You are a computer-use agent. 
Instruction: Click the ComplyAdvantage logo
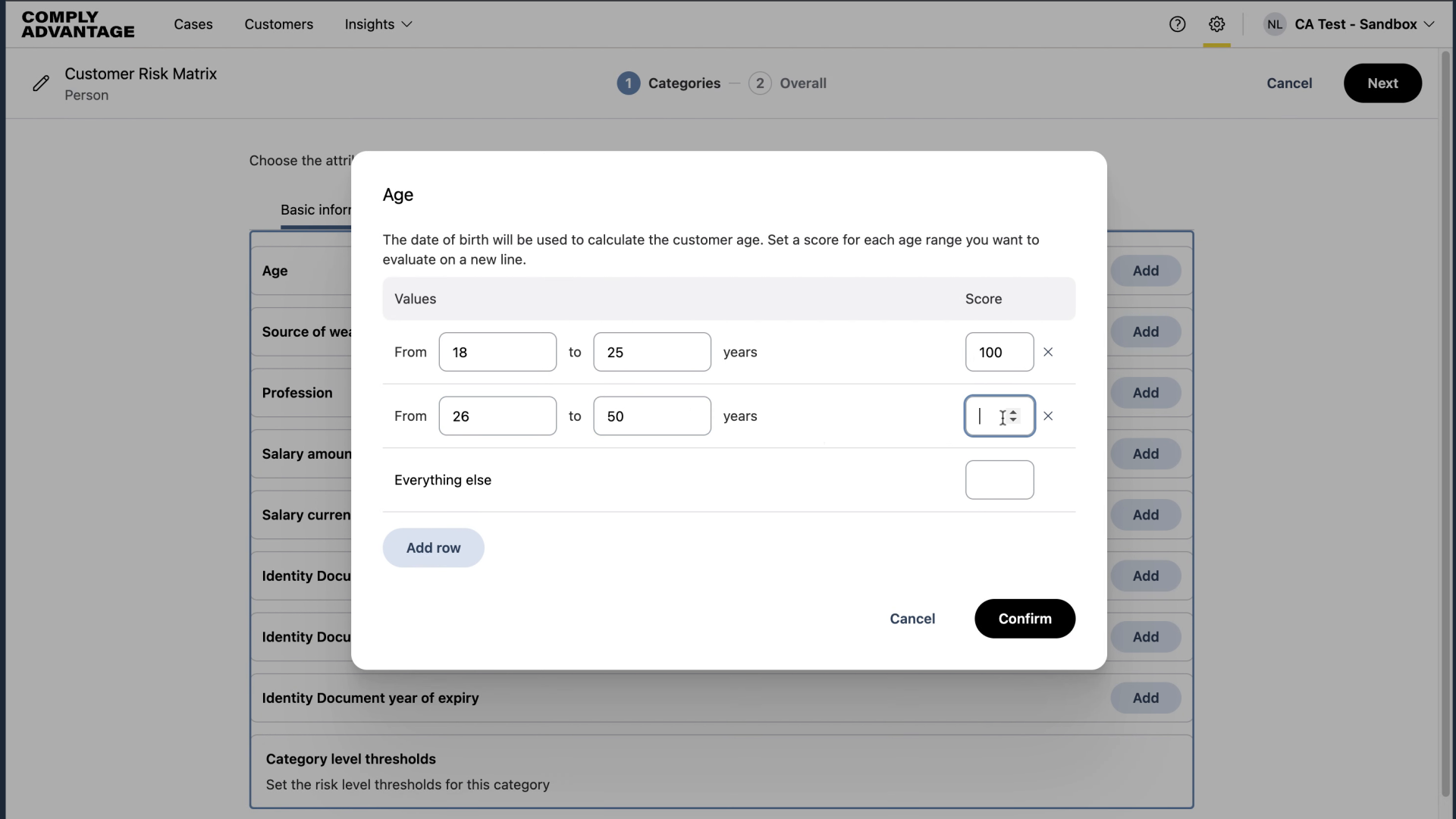coord(77,24)
